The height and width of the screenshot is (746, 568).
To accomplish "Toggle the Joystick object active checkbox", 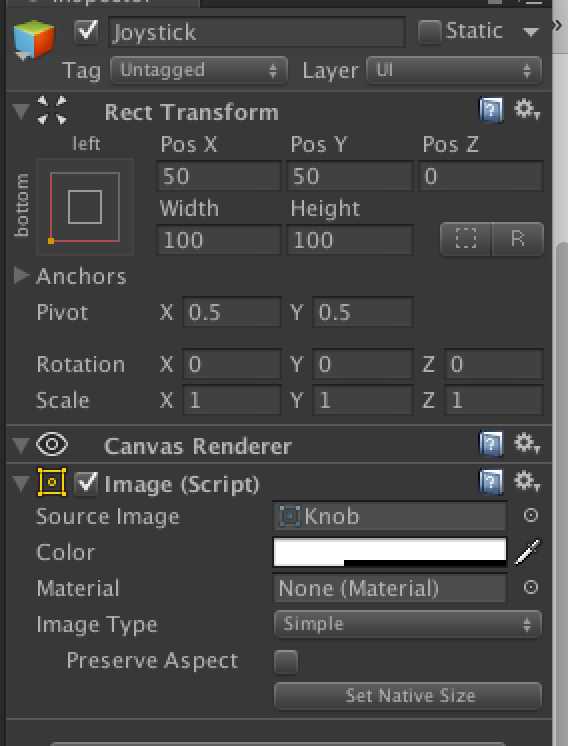I will (87, 32).
